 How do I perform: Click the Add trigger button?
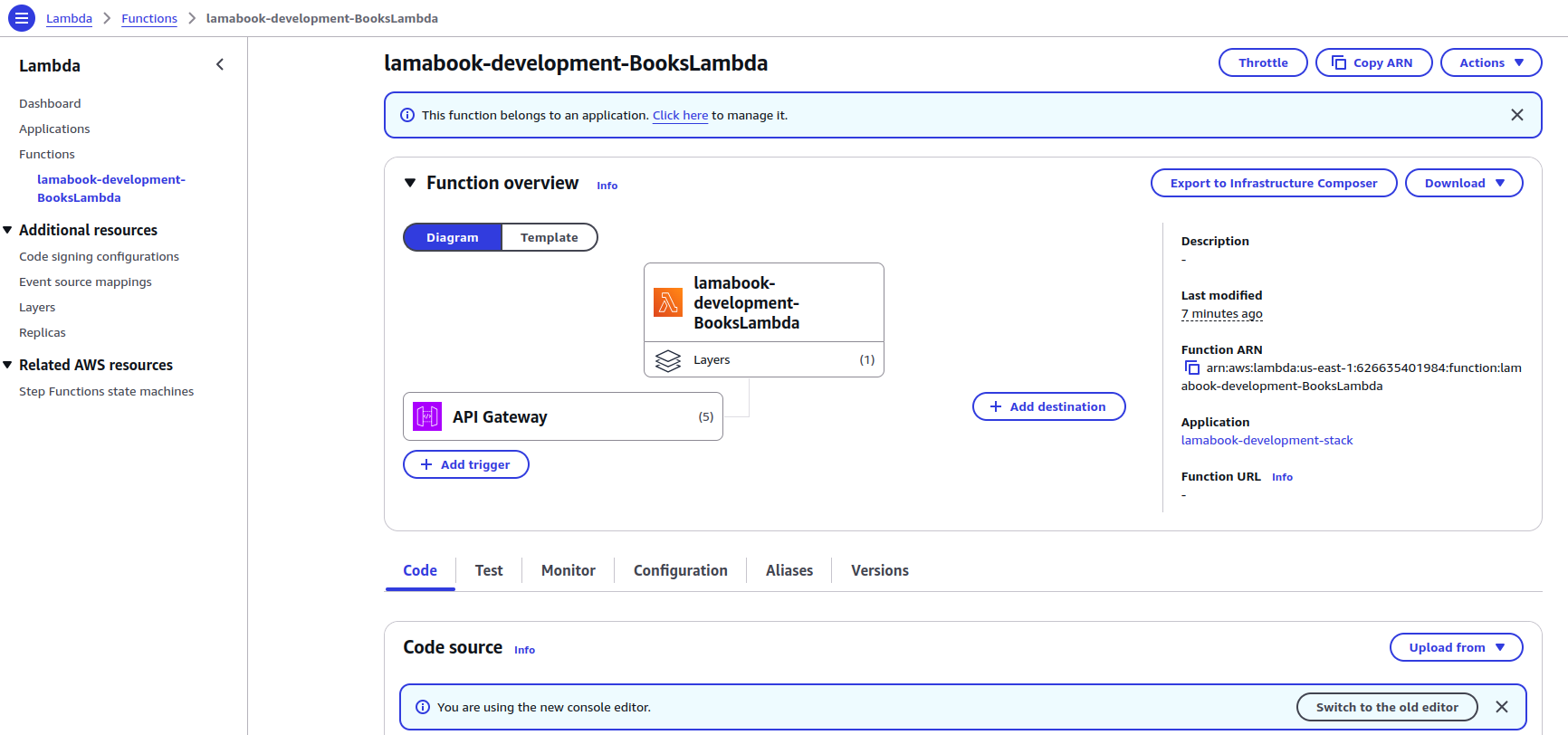[466, 464]
